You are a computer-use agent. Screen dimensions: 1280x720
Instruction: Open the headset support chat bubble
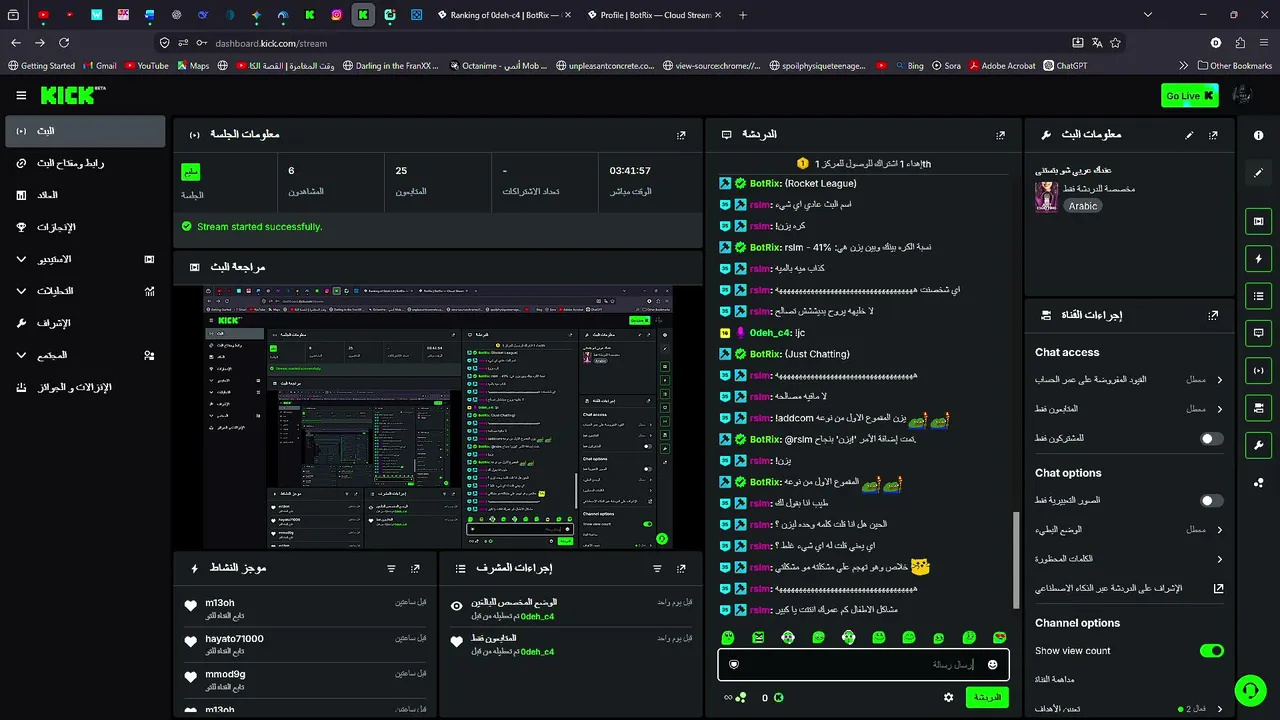coord(1248,690)
